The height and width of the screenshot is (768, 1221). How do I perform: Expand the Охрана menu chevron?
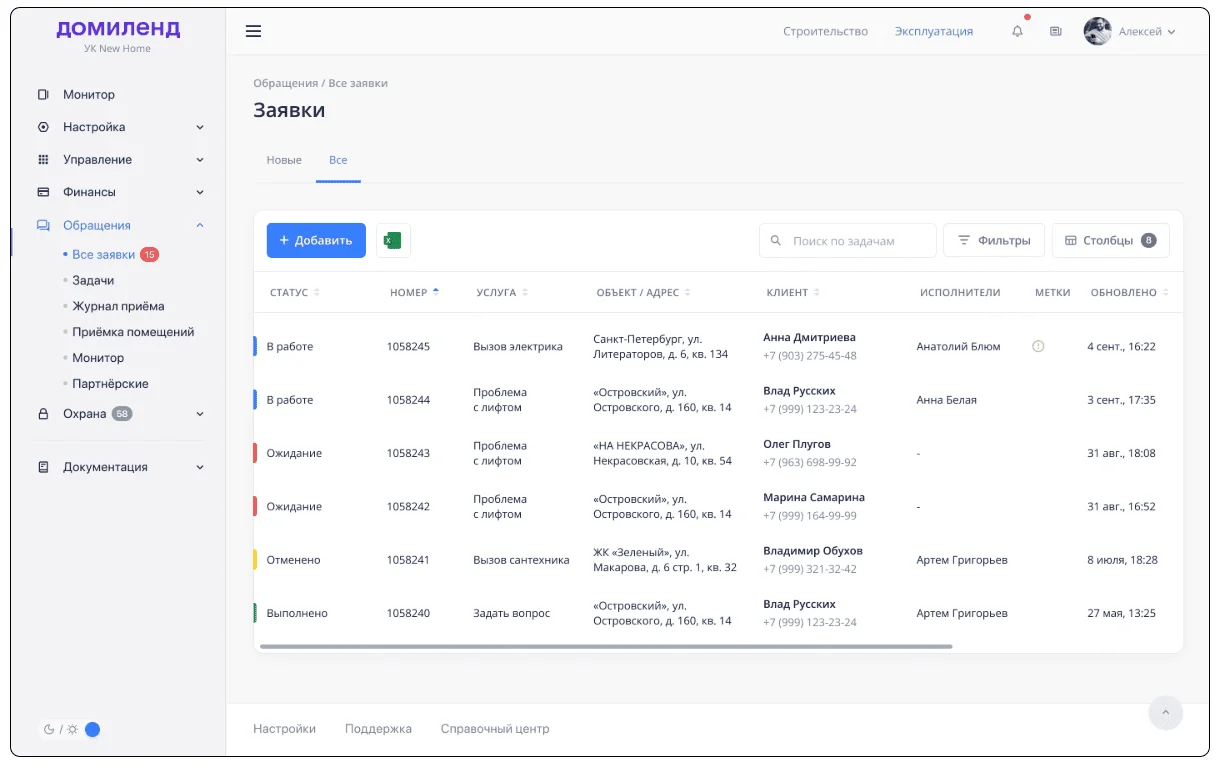pyautogui.click(x=200, y=414)
